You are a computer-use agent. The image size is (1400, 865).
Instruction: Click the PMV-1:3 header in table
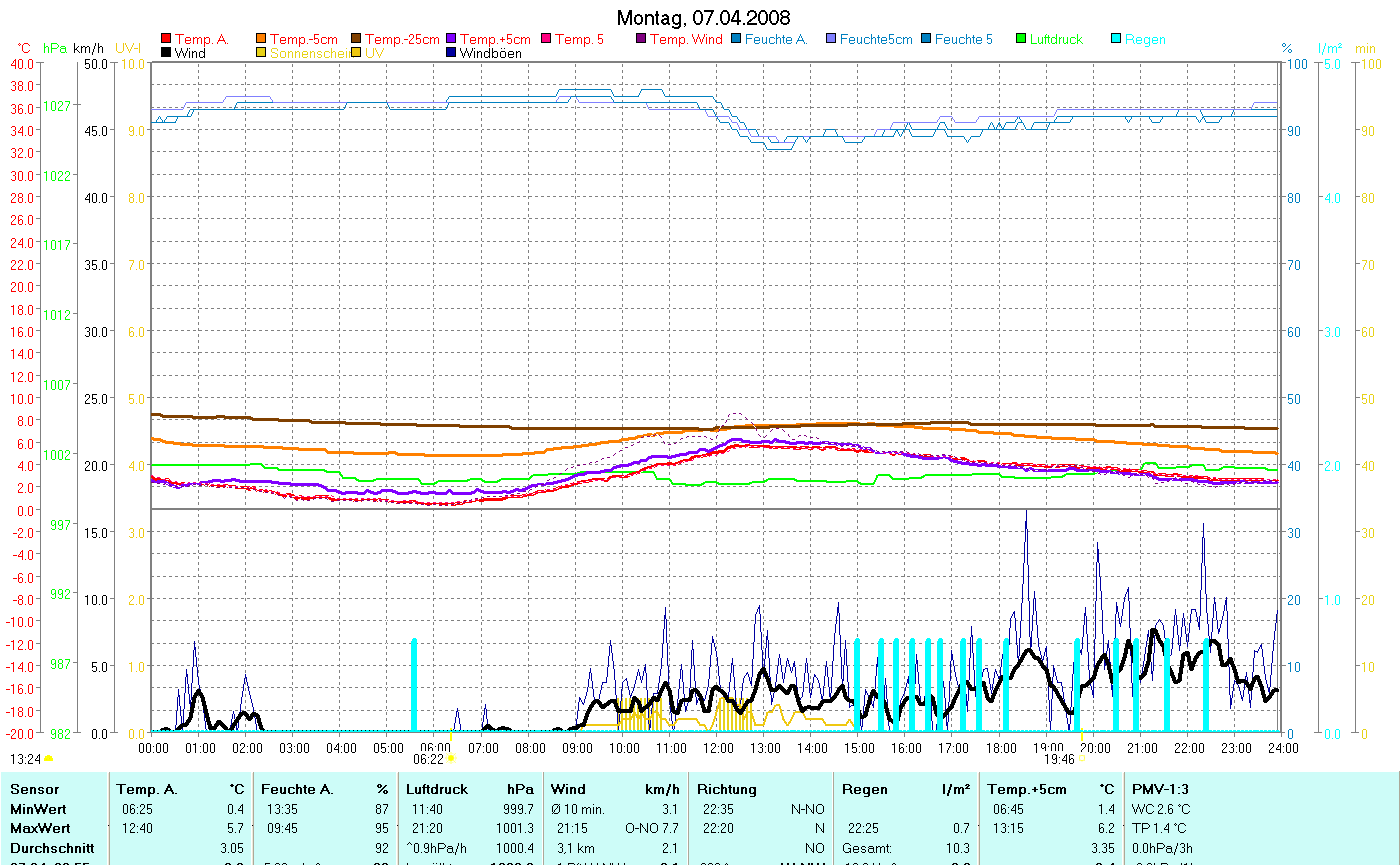[1160, 789]
